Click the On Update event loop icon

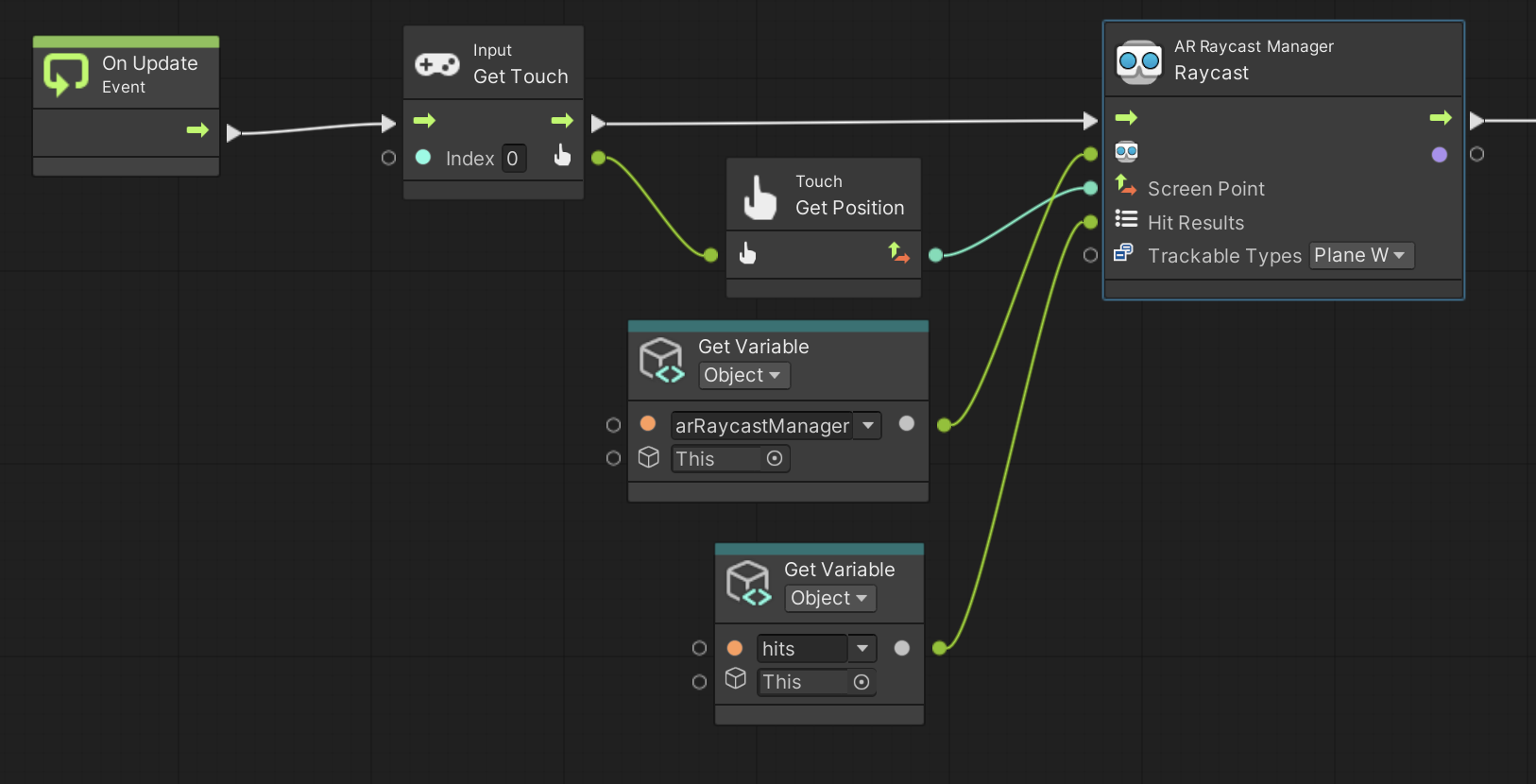pyautogui.click(x=65, y=75)
